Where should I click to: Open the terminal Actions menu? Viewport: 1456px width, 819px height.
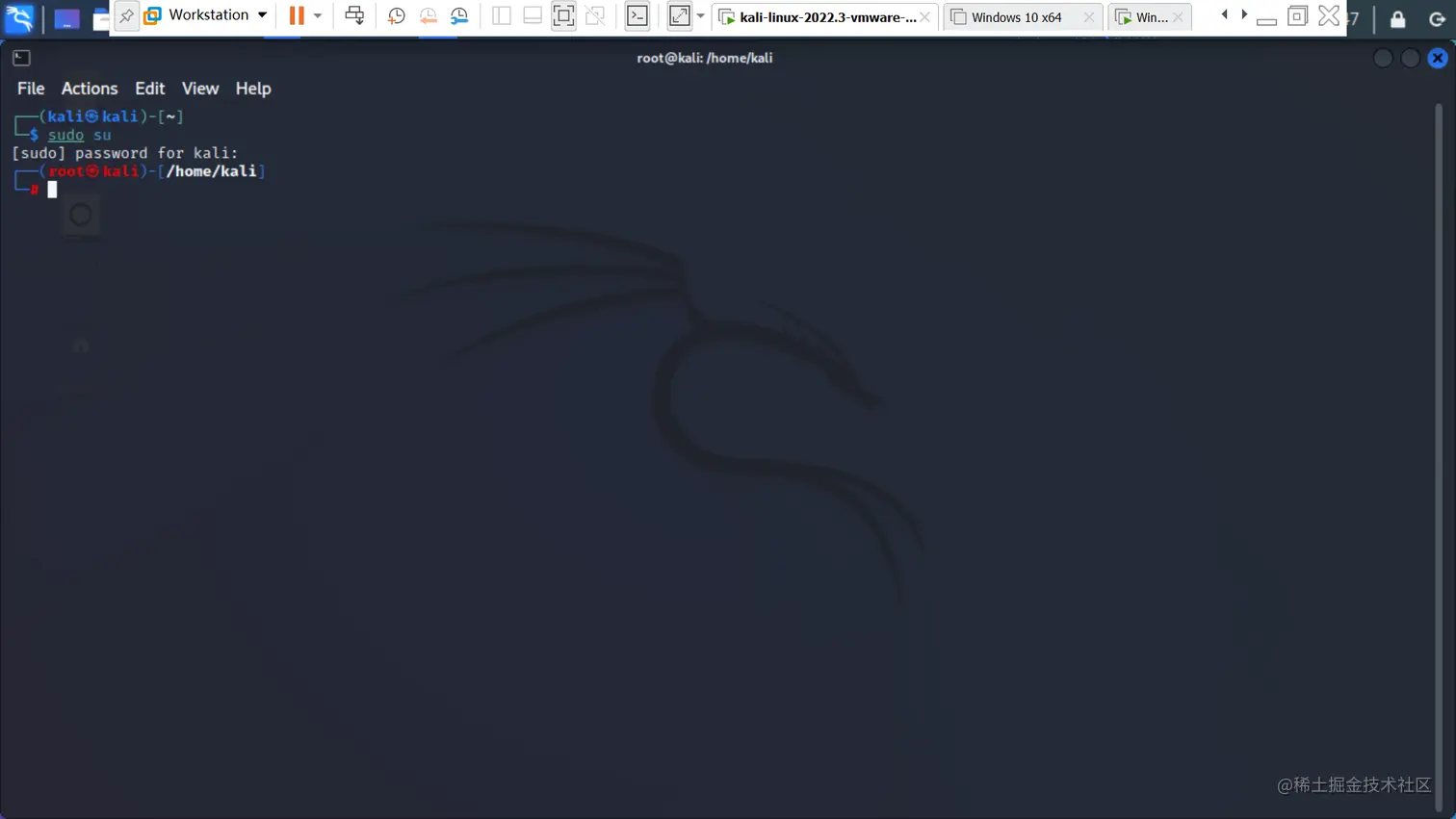90,89
